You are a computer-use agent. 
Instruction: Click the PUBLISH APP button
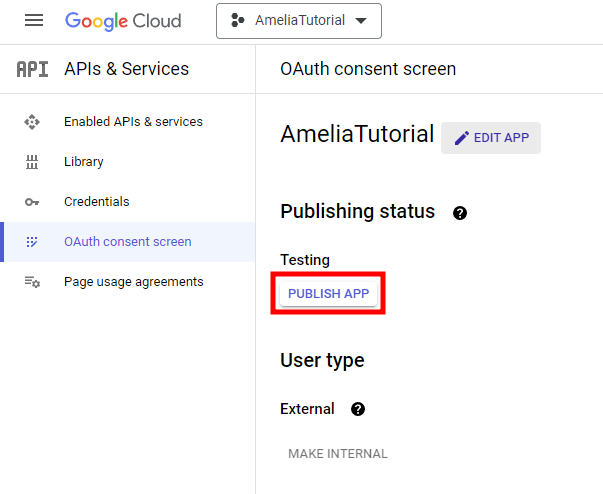click(328, 293)
